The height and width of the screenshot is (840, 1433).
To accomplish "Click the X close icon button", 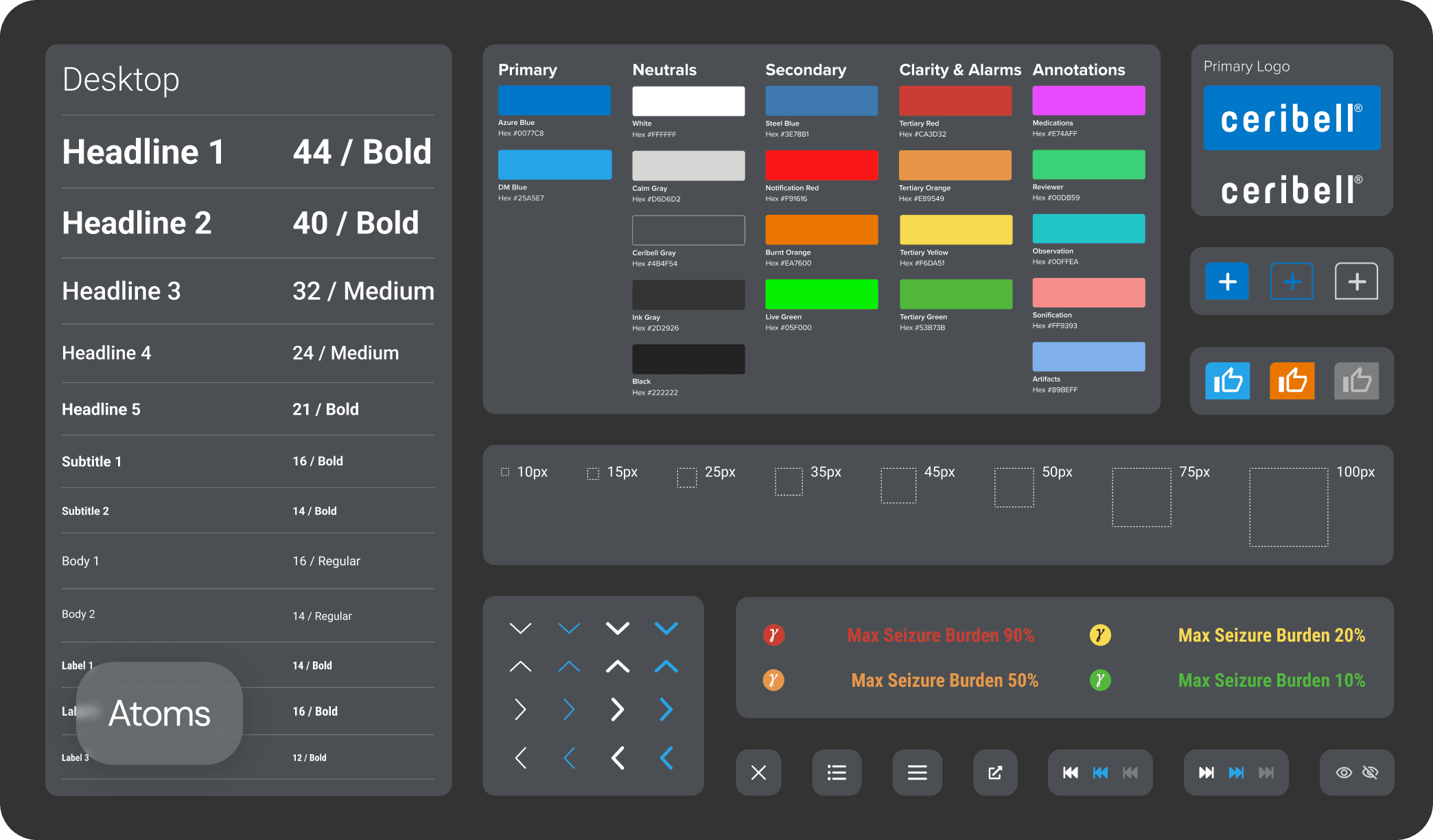I will [x=758, y=773].
